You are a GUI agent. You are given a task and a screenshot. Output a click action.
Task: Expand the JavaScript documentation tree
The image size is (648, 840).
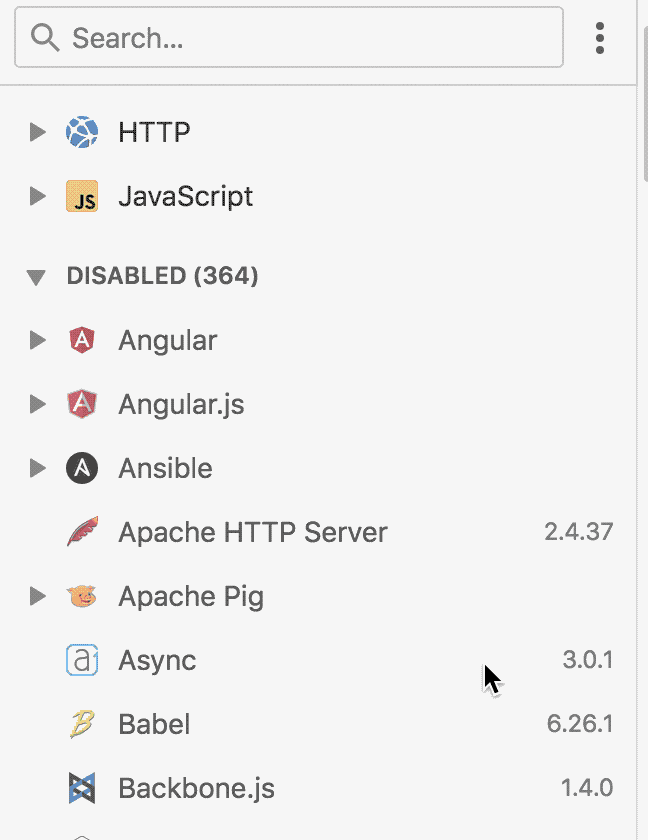point(37,196)
